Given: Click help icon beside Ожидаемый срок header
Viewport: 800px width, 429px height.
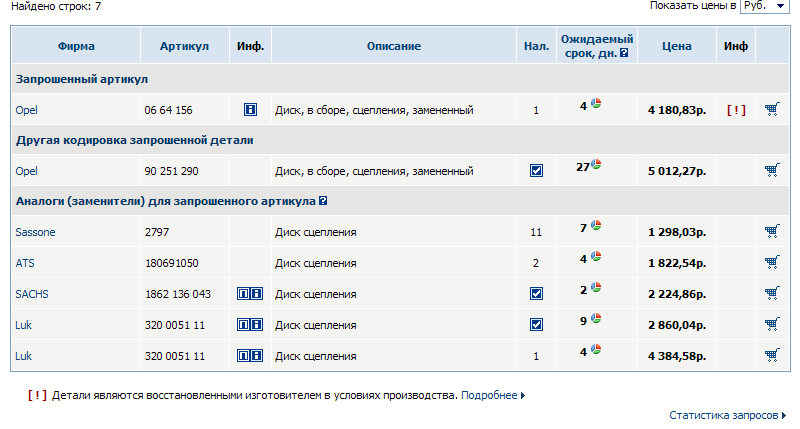Looking at the screenshot, I should tap(624, 53).
